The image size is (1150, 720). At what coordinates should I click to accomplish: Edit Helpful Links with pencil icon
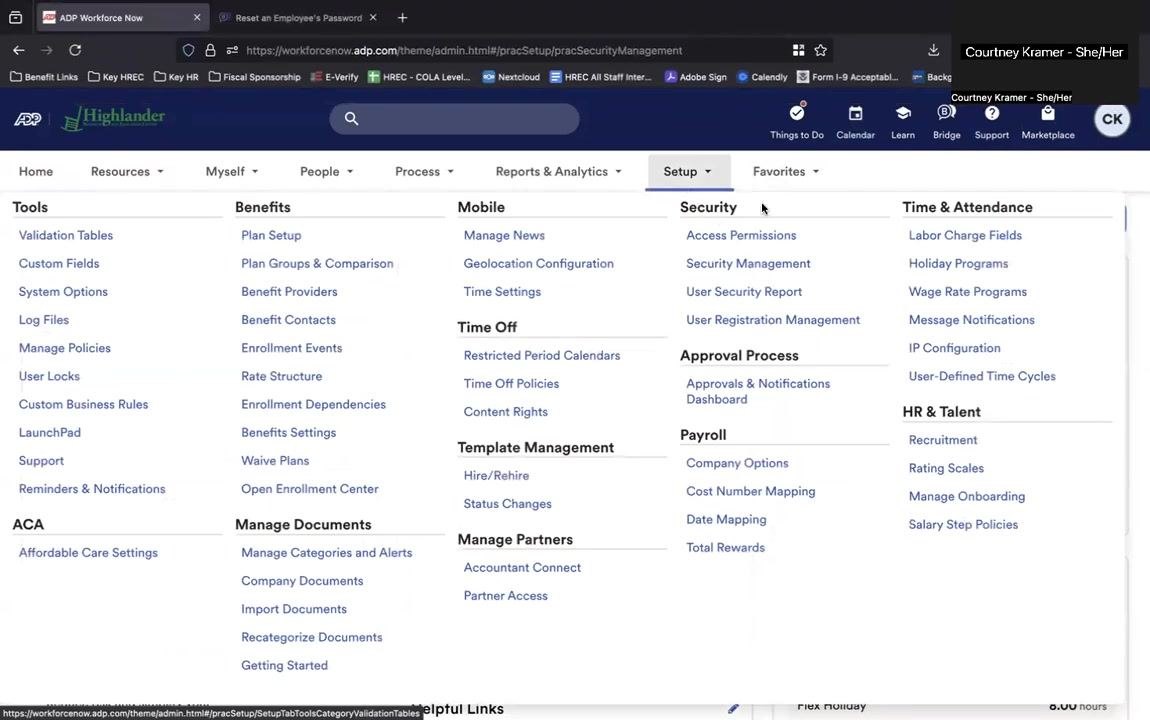(x=733, y=708)
